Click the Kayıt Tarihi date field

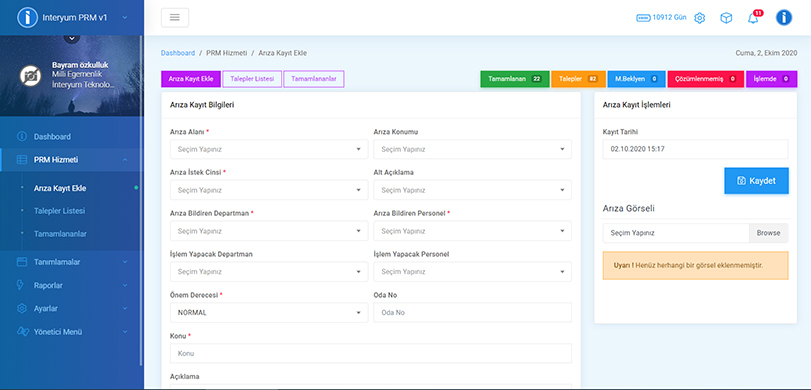click(695, 149)
